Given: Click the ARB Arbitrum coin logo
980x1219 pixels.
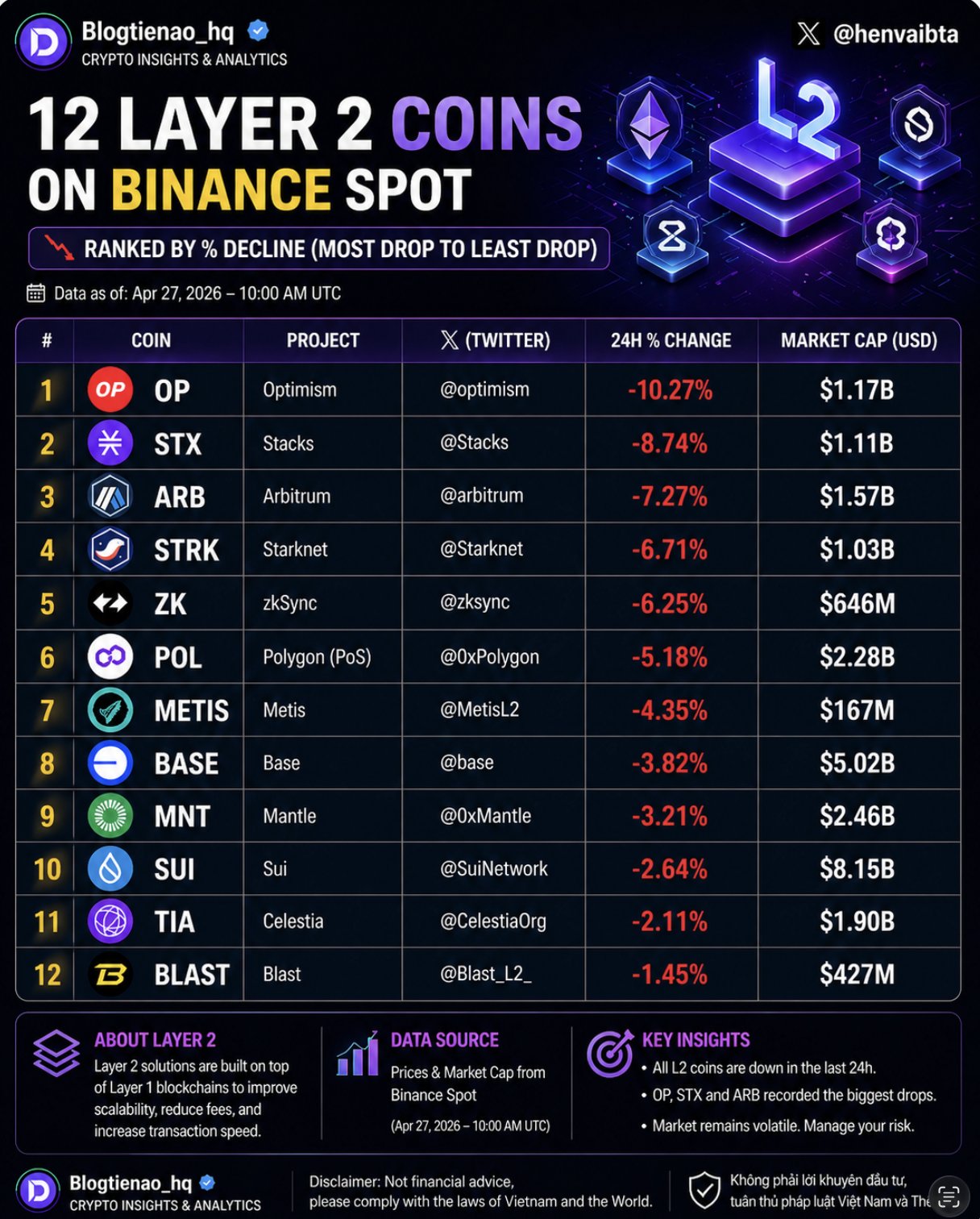Looking at the screenshot, I should (110, 497).
